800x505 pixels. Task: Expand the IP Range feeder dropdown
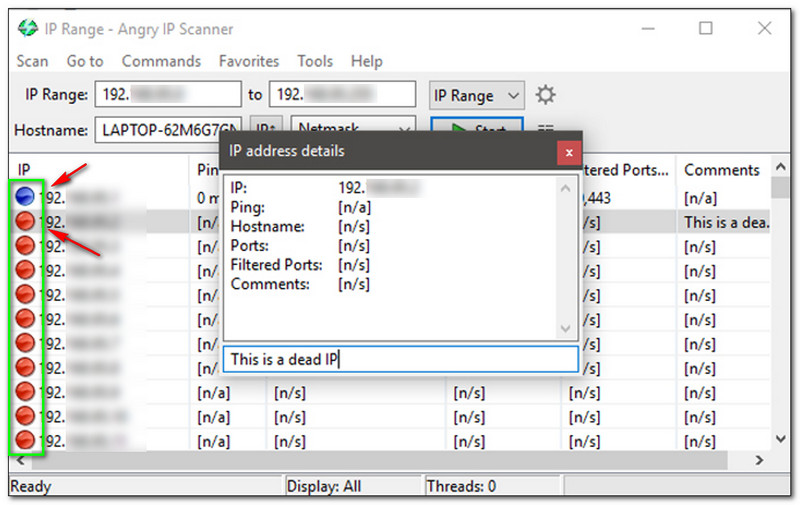tap(476, 95)
